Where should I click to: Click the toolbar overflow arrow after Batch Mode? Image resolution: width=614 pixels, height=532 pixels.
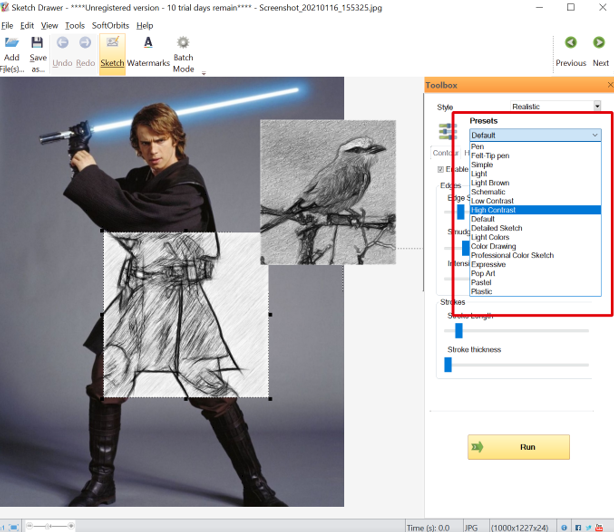tap(204, 73)
